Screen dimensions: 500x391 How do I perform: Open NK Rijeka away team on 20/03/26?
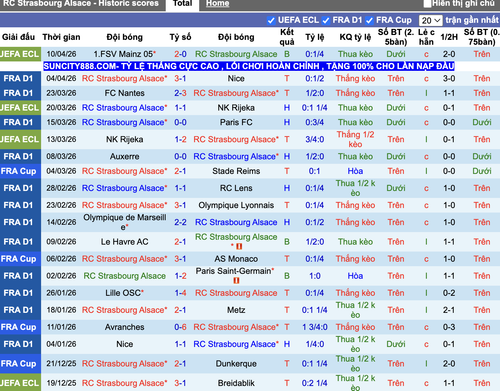(x=236, y=108)
